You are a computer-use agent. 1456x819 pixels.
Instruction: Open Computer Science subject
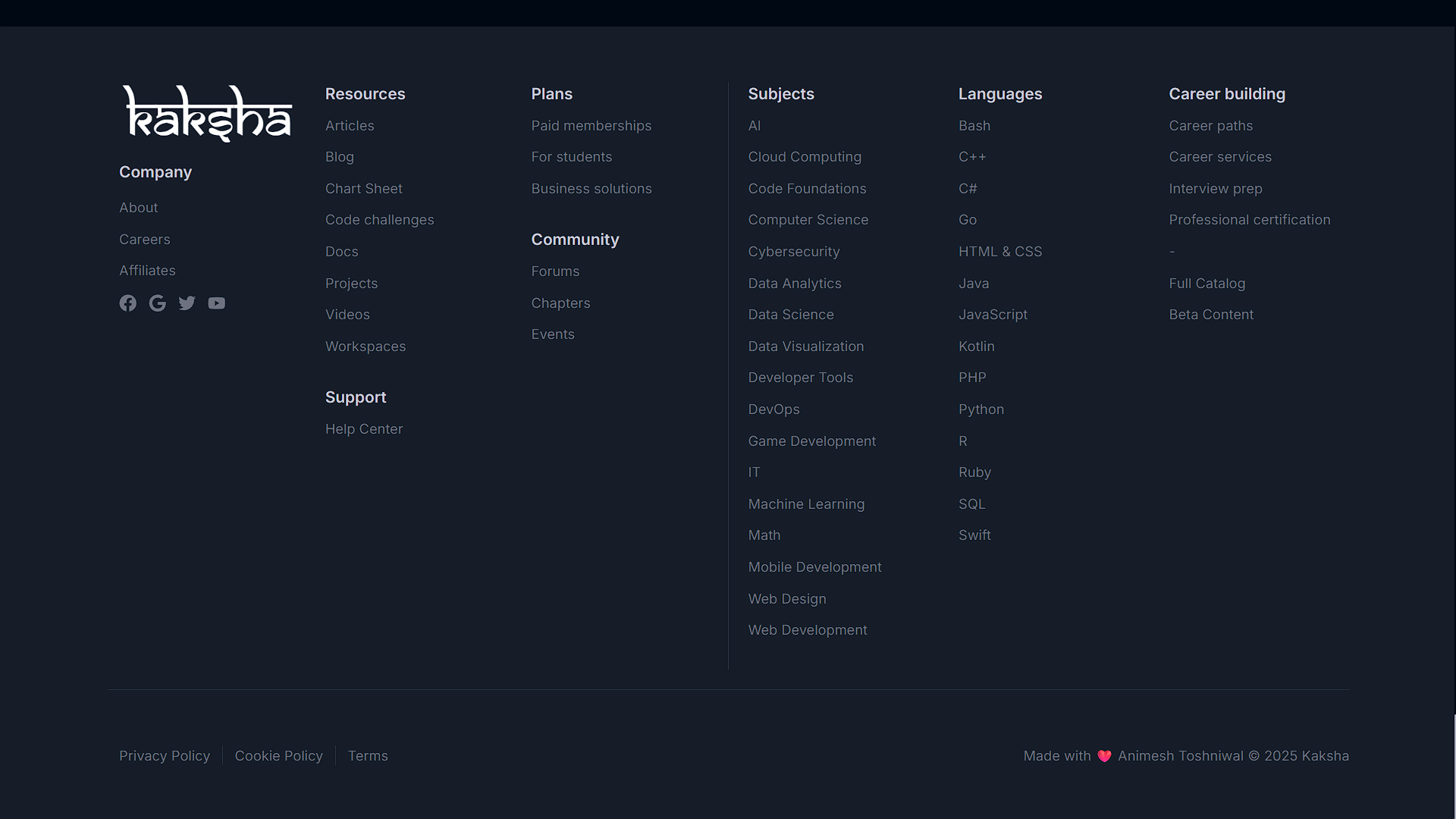pyautogui.click(x=808, y=220)
